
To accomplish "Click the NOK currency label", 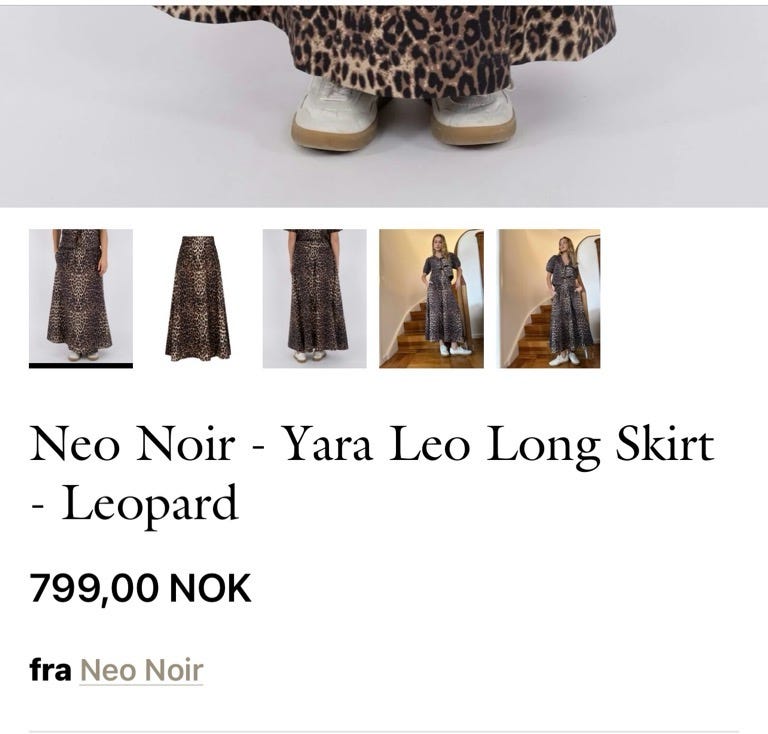I will tap(210, 588).
